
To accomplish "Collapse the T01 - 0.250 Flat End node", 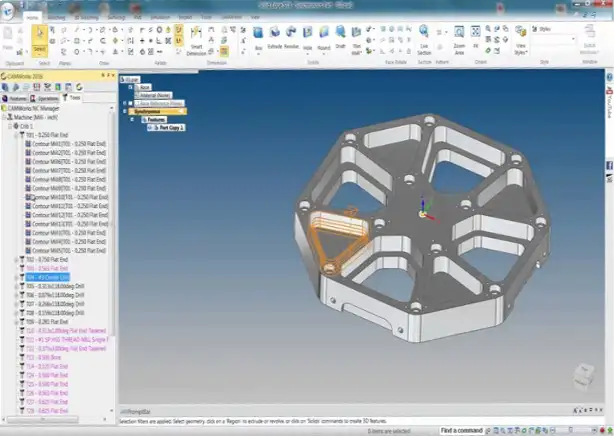I will point(17,135).
